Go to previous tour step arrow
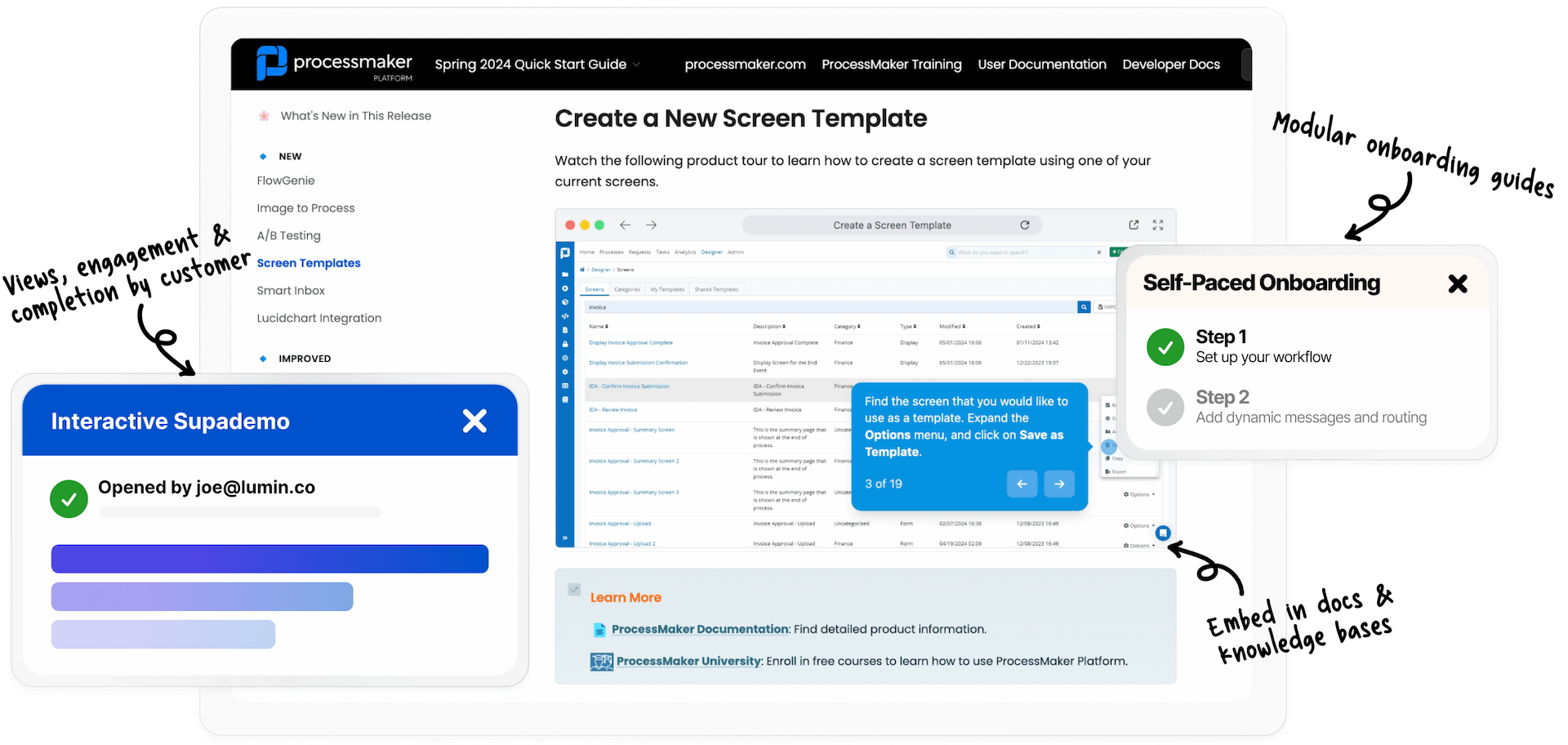Image resolution: width=1568 pixels, height=745 pixels. click(1022, 484)
